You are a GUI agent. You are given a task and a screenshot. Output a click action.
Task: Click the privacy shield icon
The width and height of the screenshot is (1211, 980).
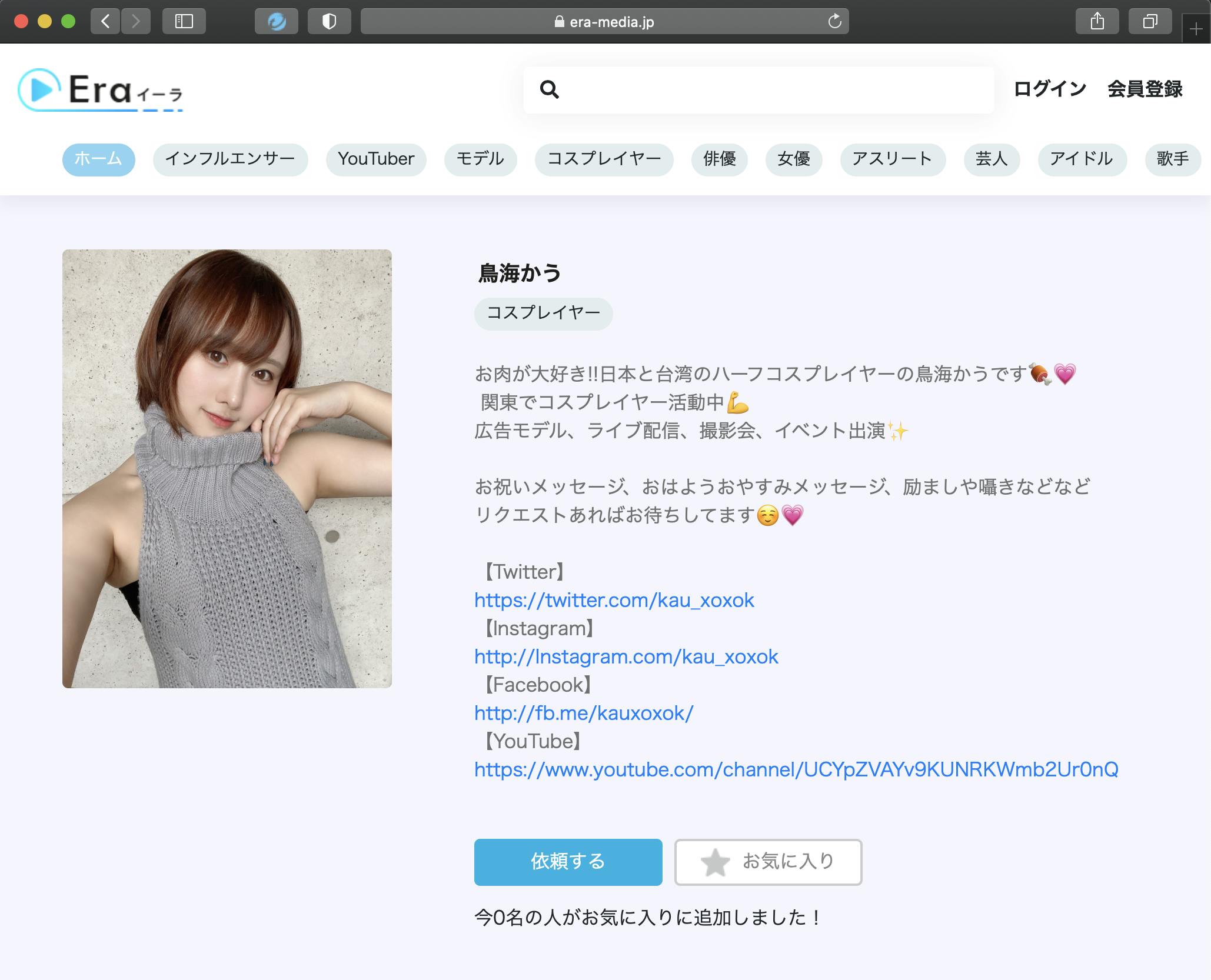click(x=329, y=22)
